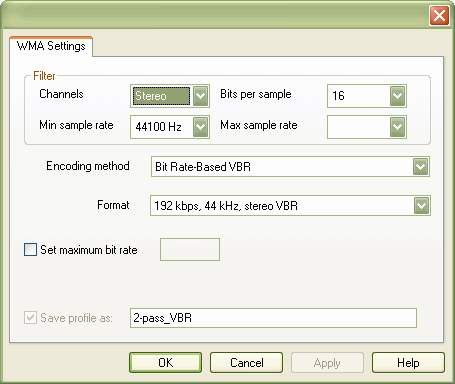Close the WMA Settings dialog window
This screenshot has height=384, width=455.
pos(439,15)
